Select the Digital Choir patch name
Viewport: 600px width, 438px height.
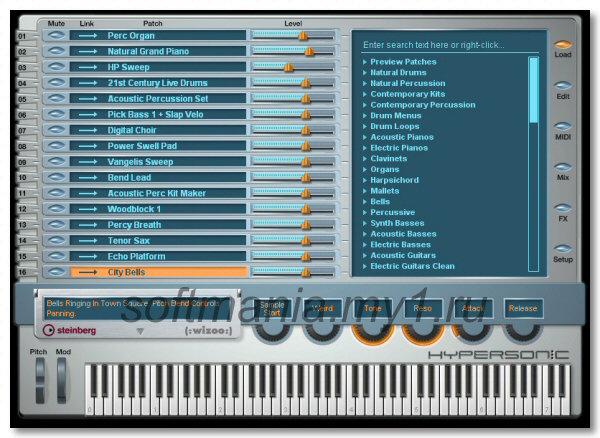[132, 130]
